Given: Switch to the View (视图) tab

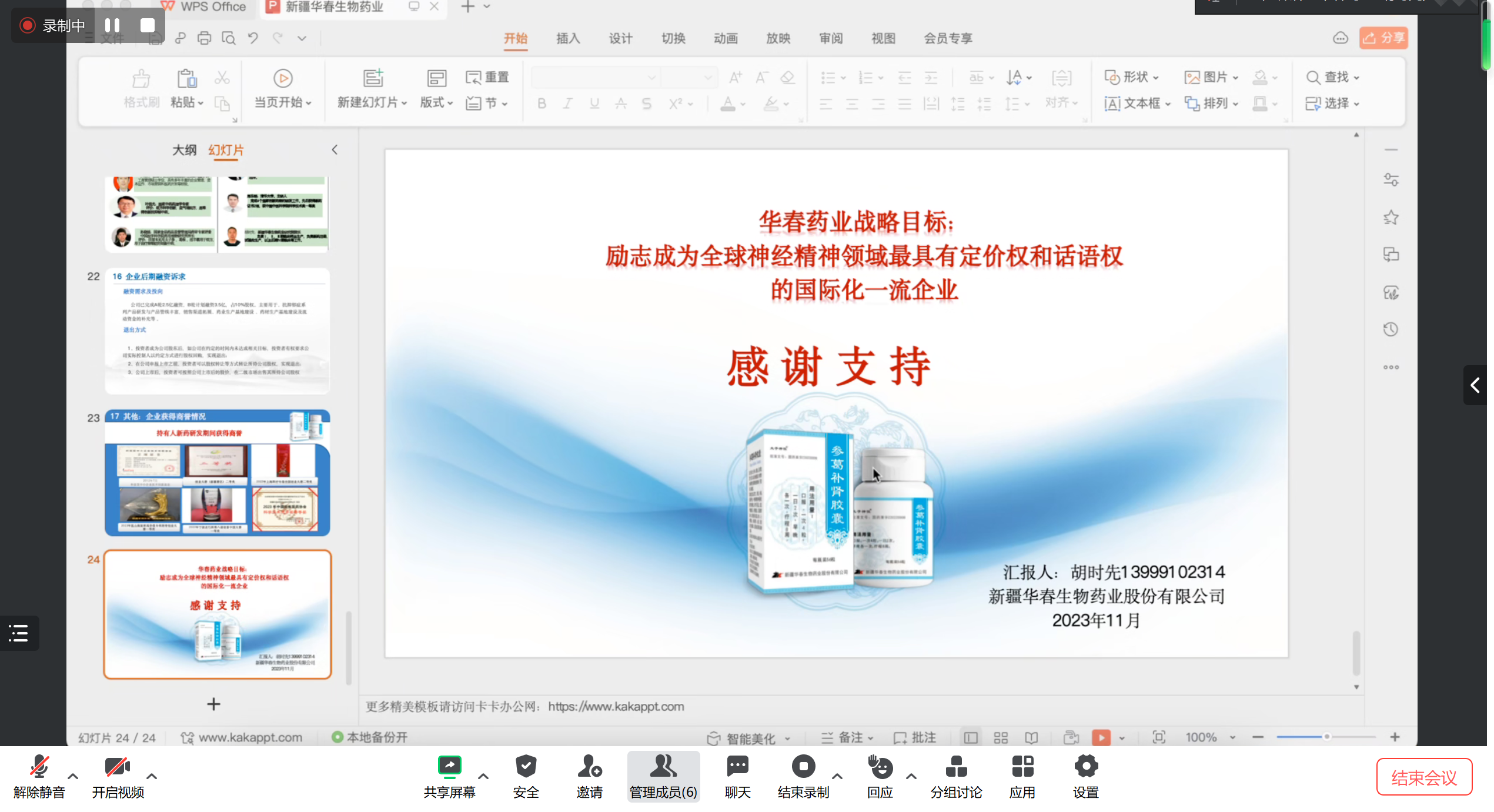Looking at the screenshot, I should tap(883, 38).
